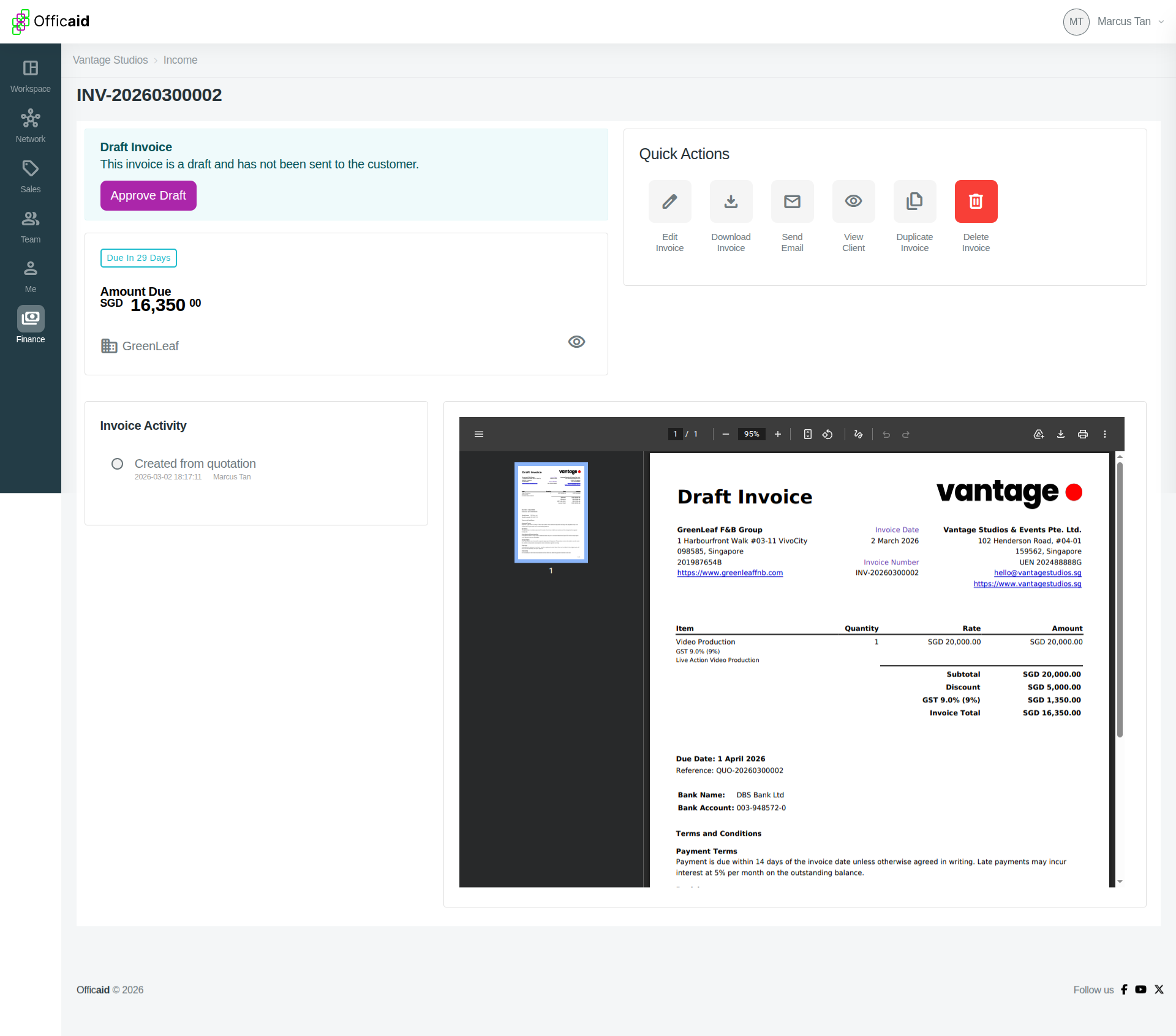Image resolution: width=1176 pixels, height=1036 pixels.
Task: Enable the annotate pen tool in the PDF viewer
Action: click(858, 434)
